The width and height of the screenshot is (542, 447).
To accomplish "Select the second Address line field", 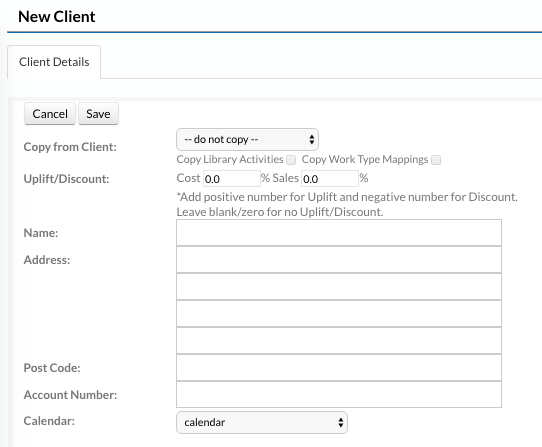I will [339, 287].
